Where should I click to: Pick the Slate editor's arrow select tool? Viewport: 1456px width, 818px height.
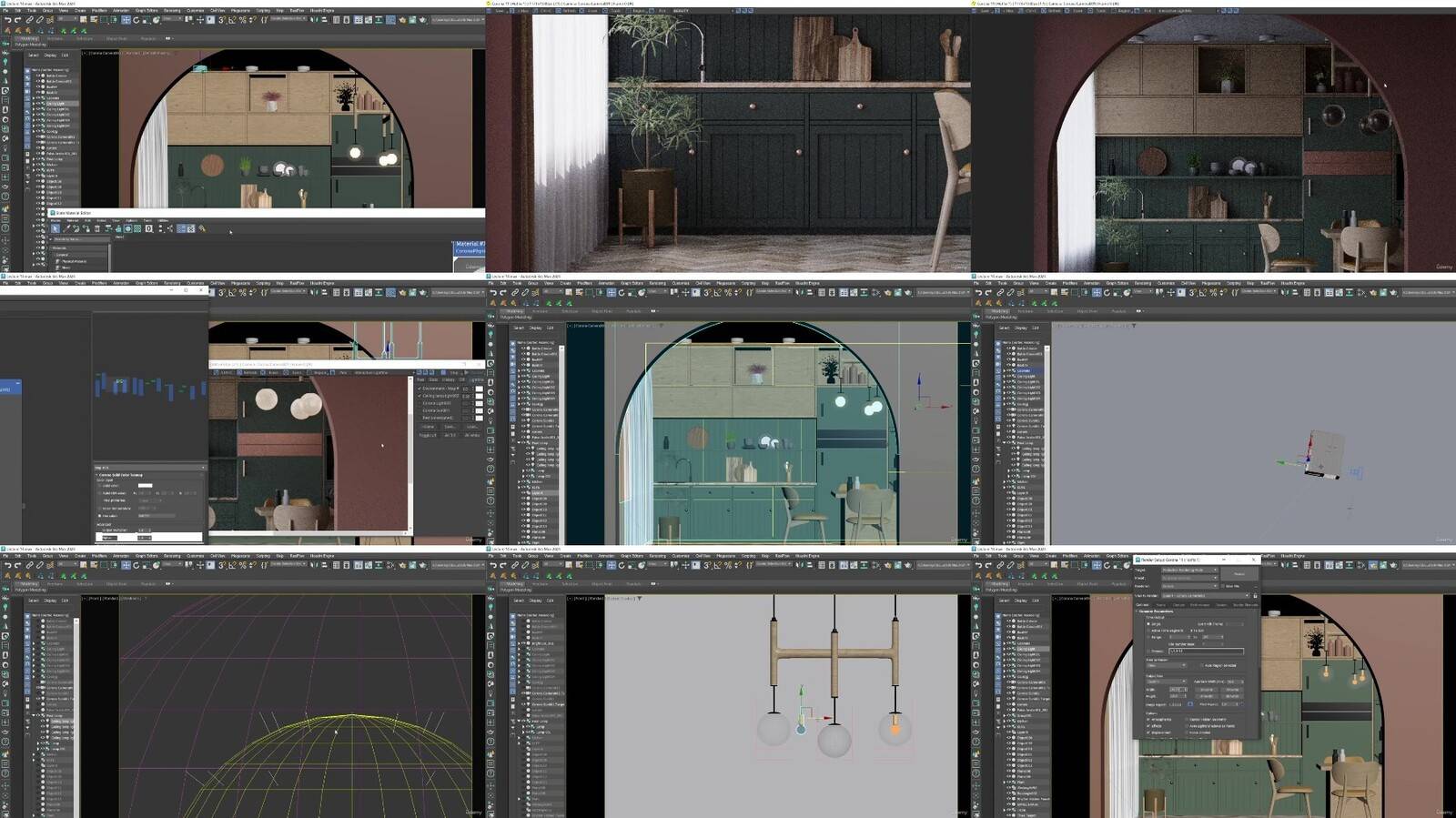pyautogui.click(x=56, y=228)
